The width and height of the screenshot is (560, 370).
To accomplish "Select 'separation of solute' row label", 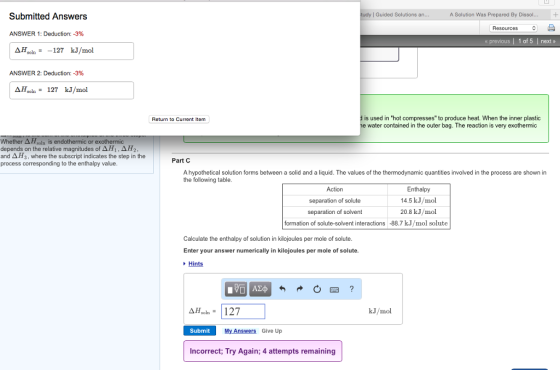I will coord(335,200).
